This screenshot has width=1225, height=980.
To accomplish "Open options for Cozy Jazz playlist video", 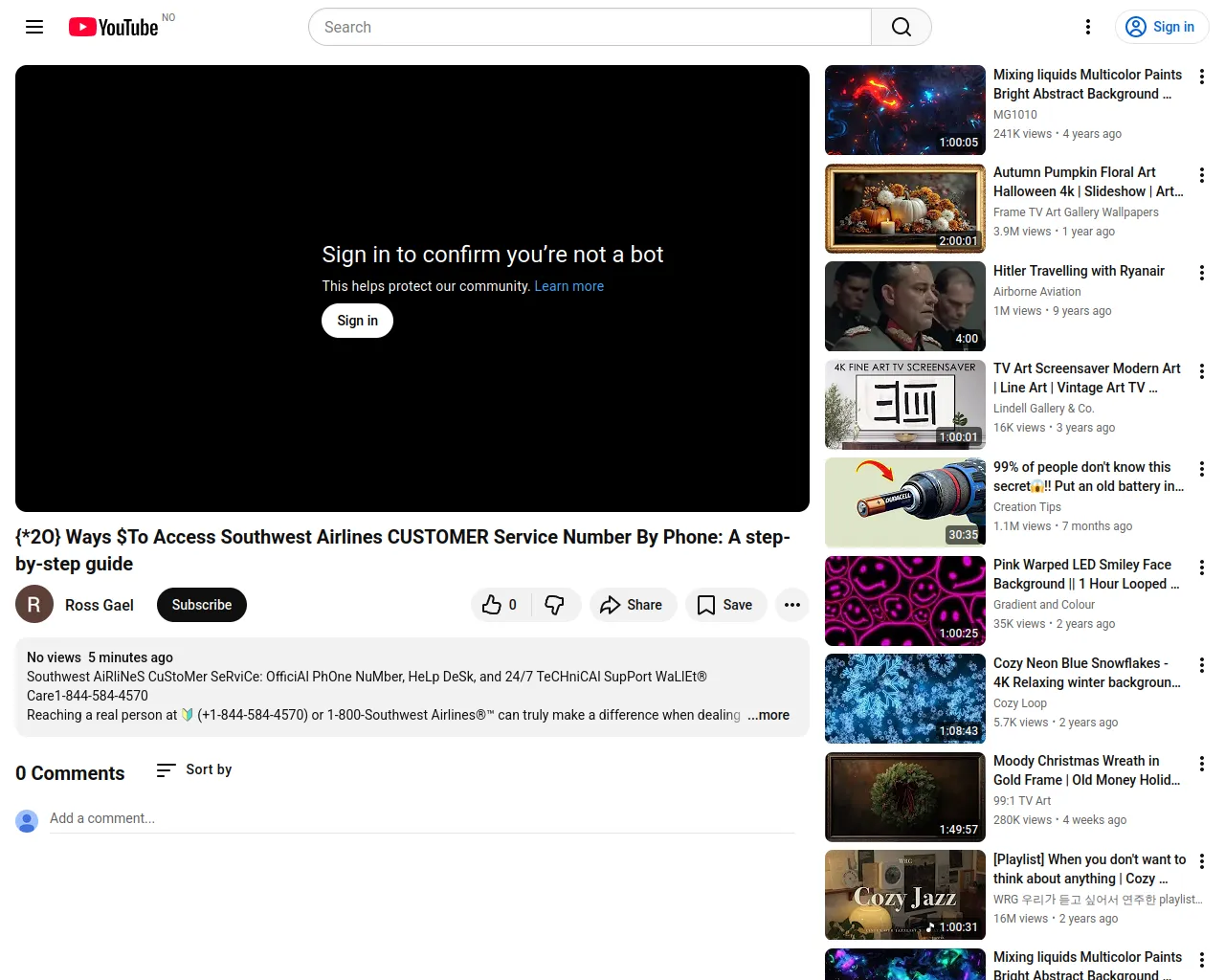I will point(1202,861).
